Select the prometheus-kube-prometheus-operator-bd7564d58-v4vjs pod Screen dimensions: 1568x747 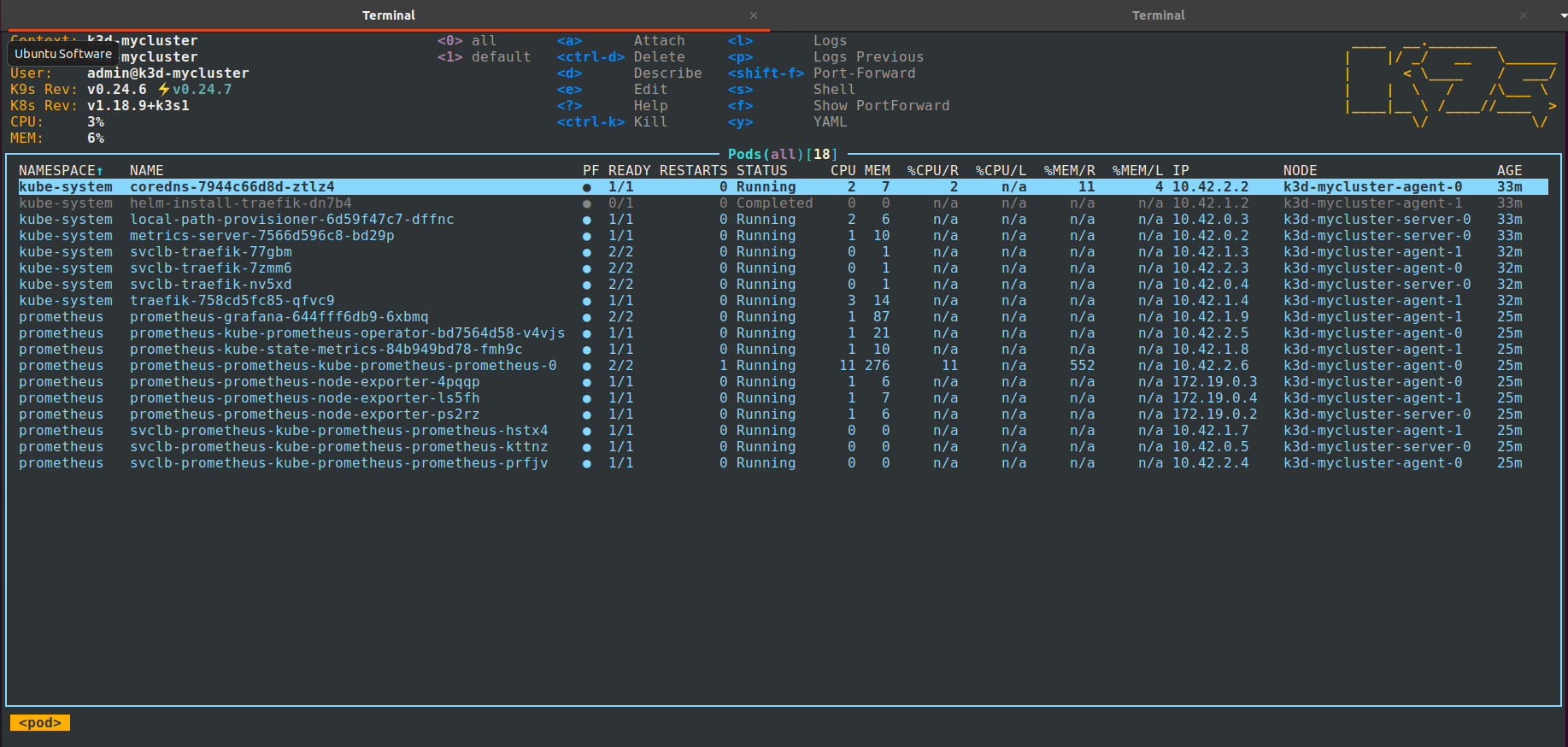click(x=784, y=332)
